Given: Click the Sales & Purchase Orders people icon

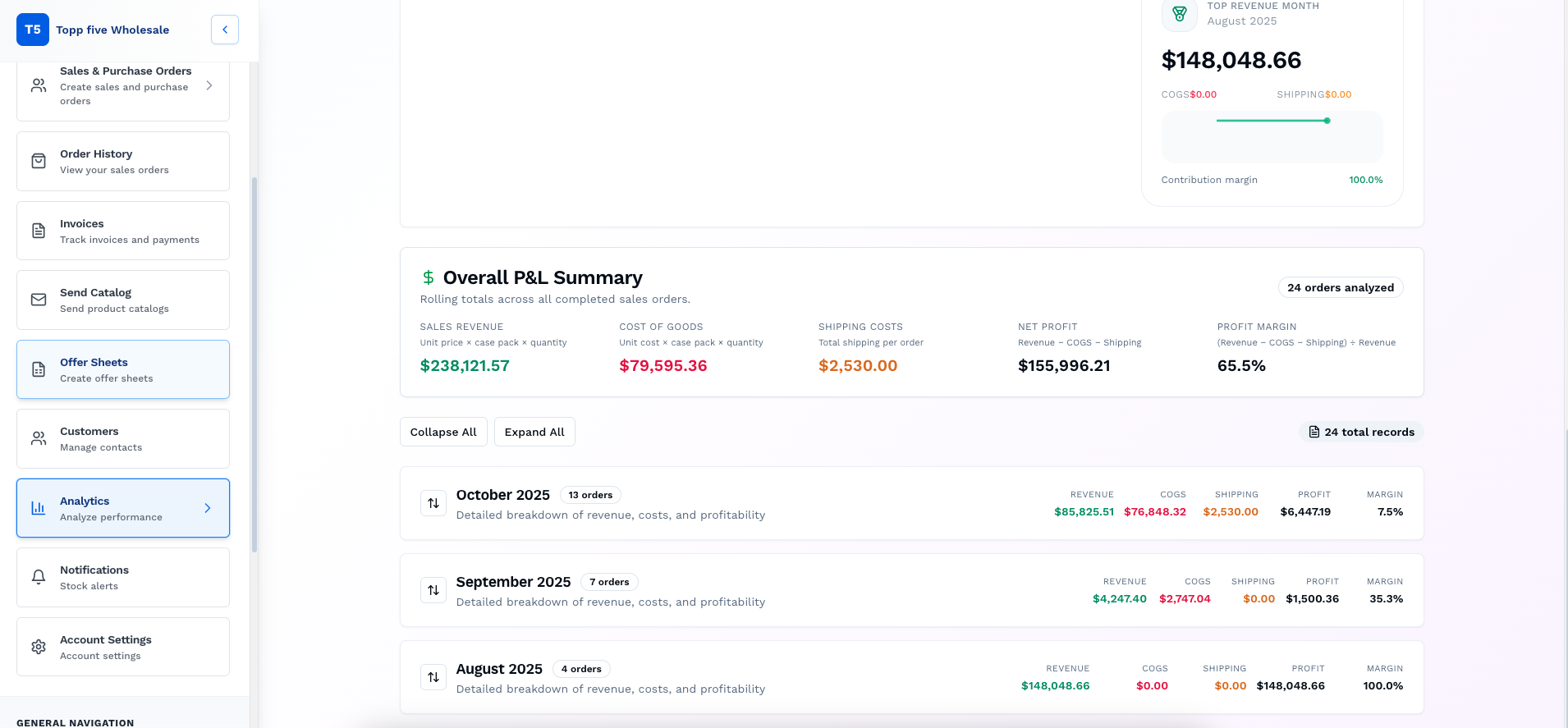Looking at the screenshot, I should click(x=39, y=85).
